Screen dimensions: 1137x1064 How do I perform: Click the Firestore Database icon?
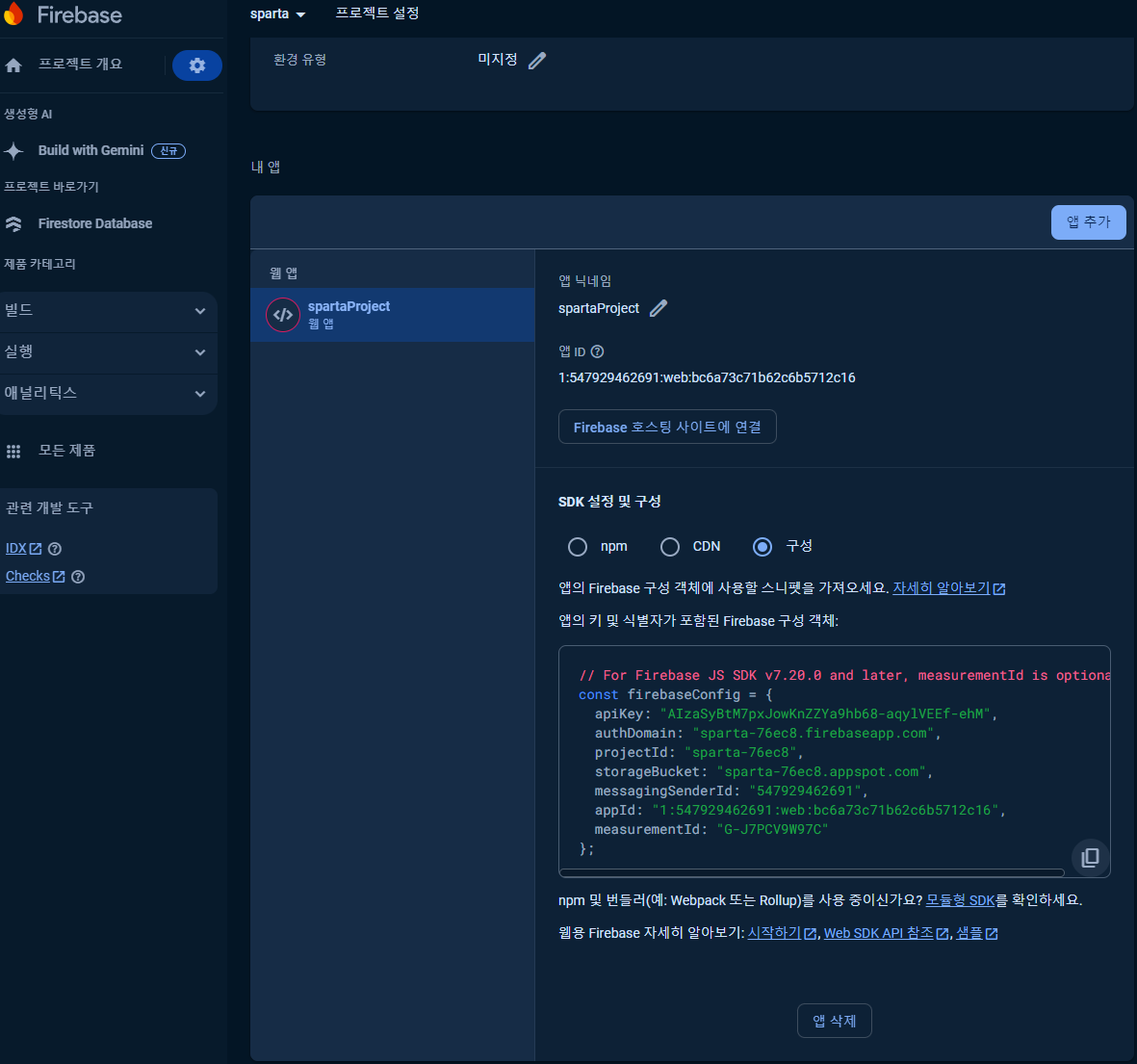pos(13,223)
